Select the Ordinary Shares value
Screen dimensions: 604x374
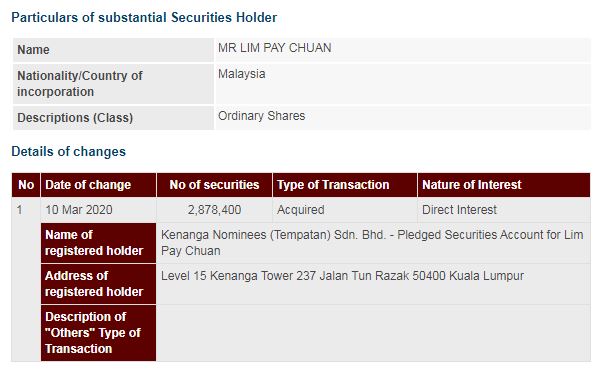tap(262, 116)
